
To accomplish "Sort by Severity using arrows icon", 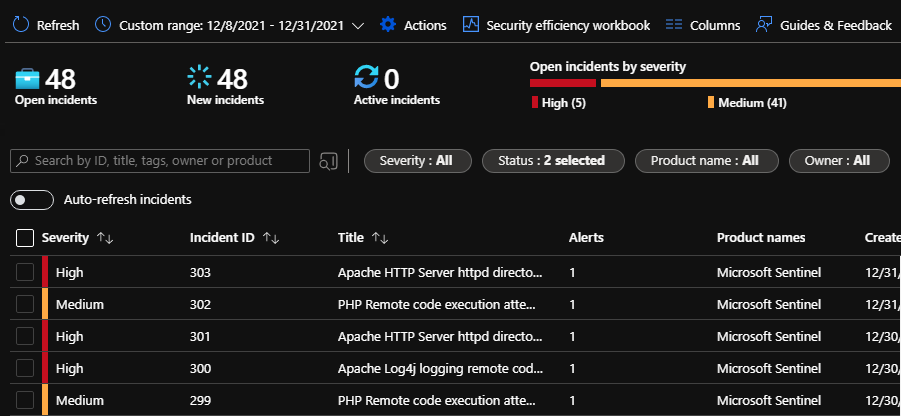I will pyautogui.click(x=105, y=238).
